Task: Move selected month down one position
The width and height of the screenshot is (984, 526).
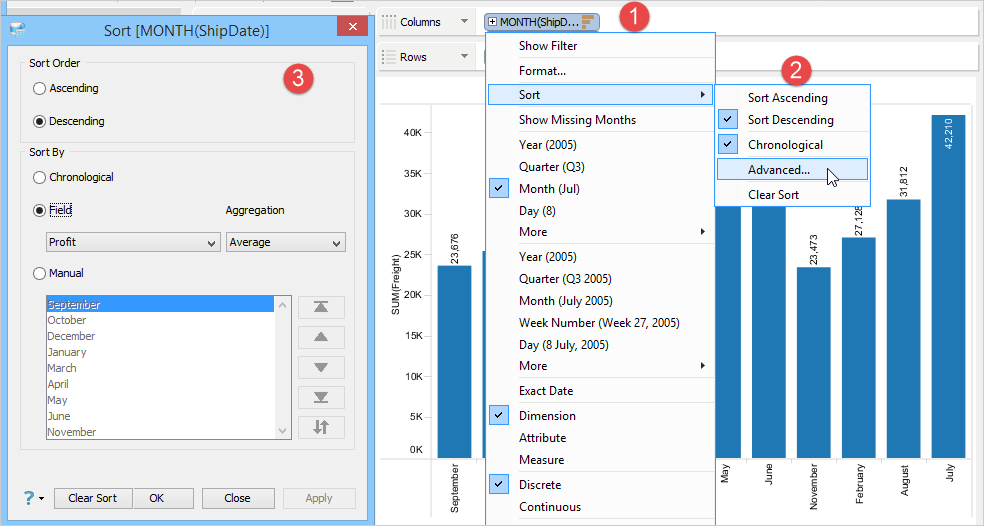Action: click(x=321, y=367)
